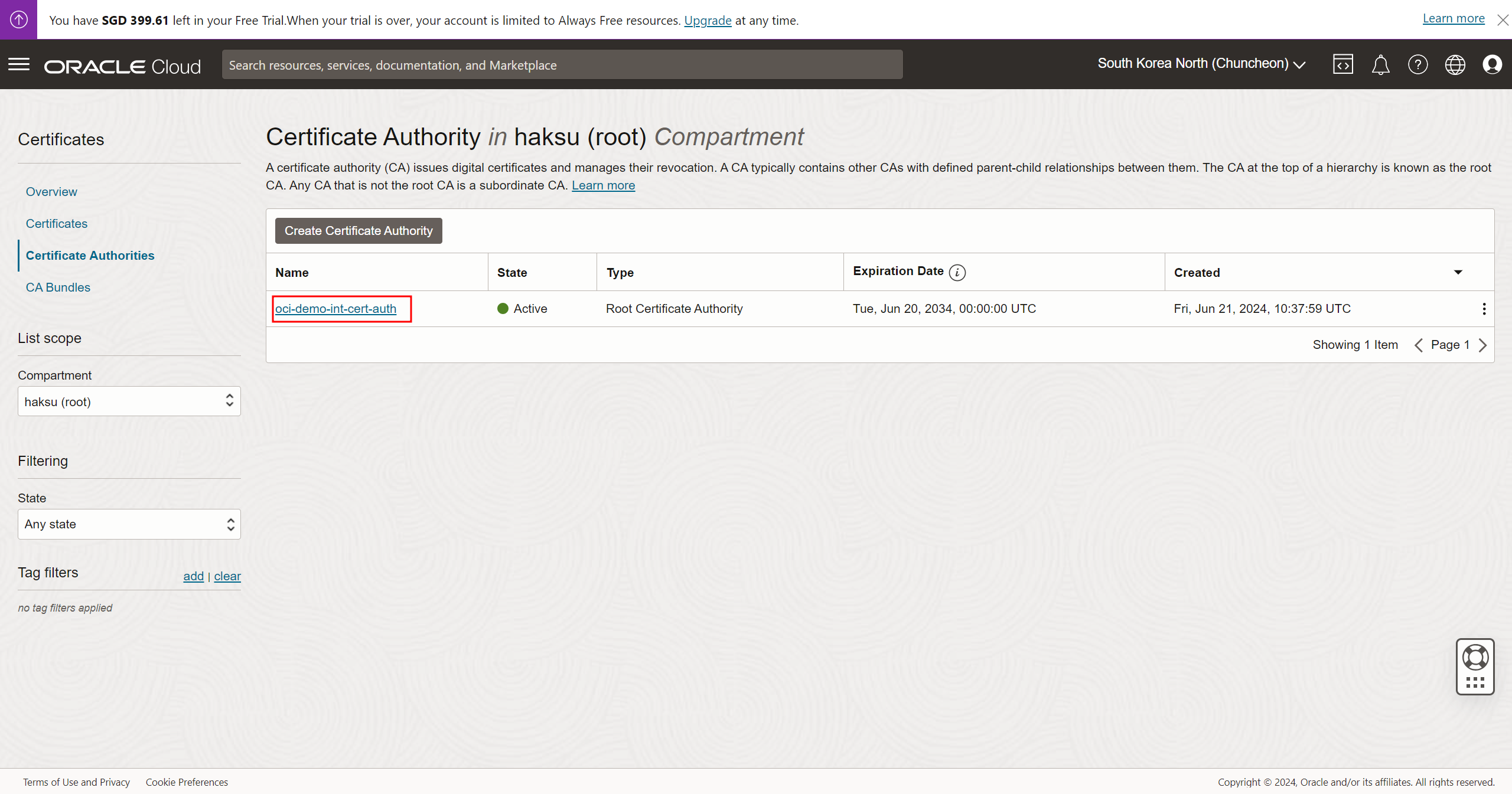Screen dimensions: 1512x794
Task: Click the notifications bell icon
Action: pyautogui.click(x=1380, y=64)
